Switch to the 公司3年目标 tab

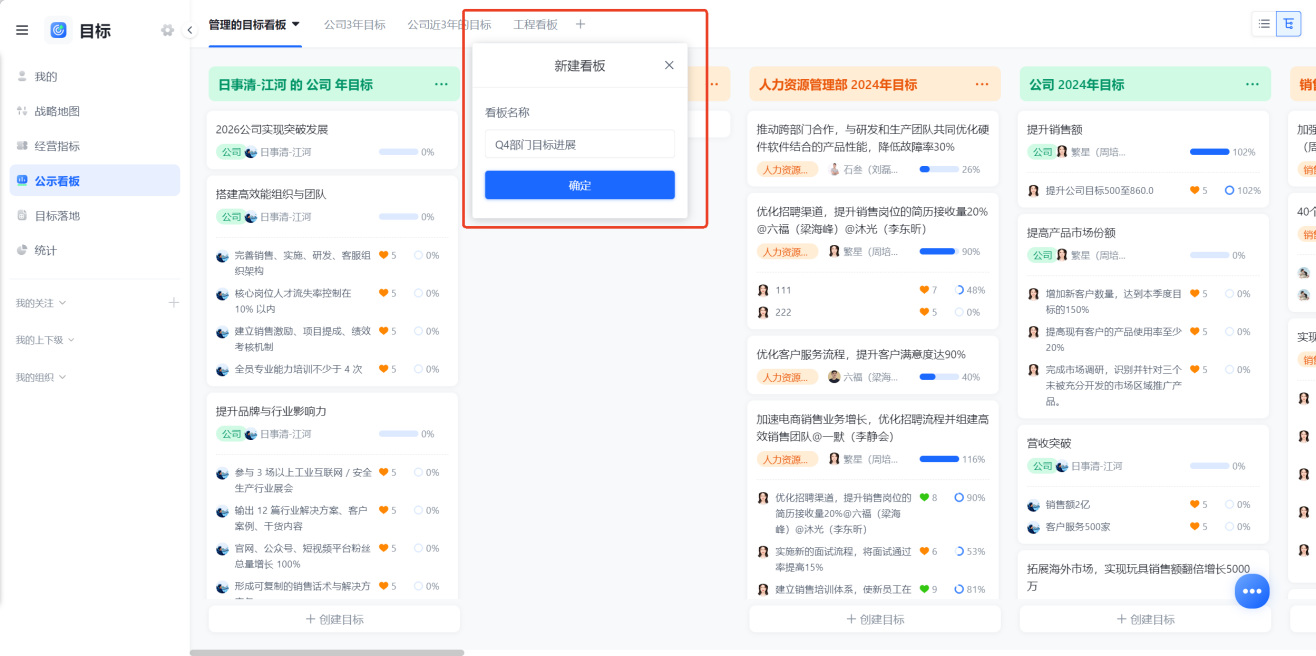[x=354, y=24]
